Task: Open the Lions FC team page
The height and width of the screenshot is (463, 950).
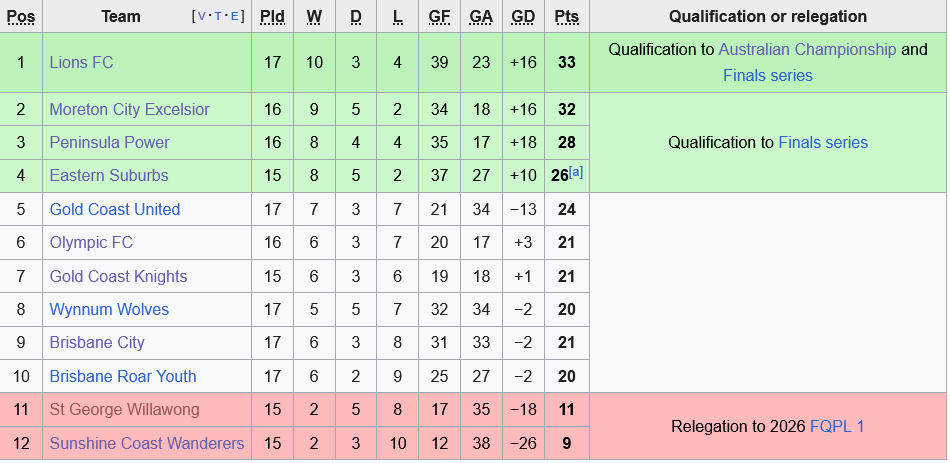Action: [x=81, y=62]
